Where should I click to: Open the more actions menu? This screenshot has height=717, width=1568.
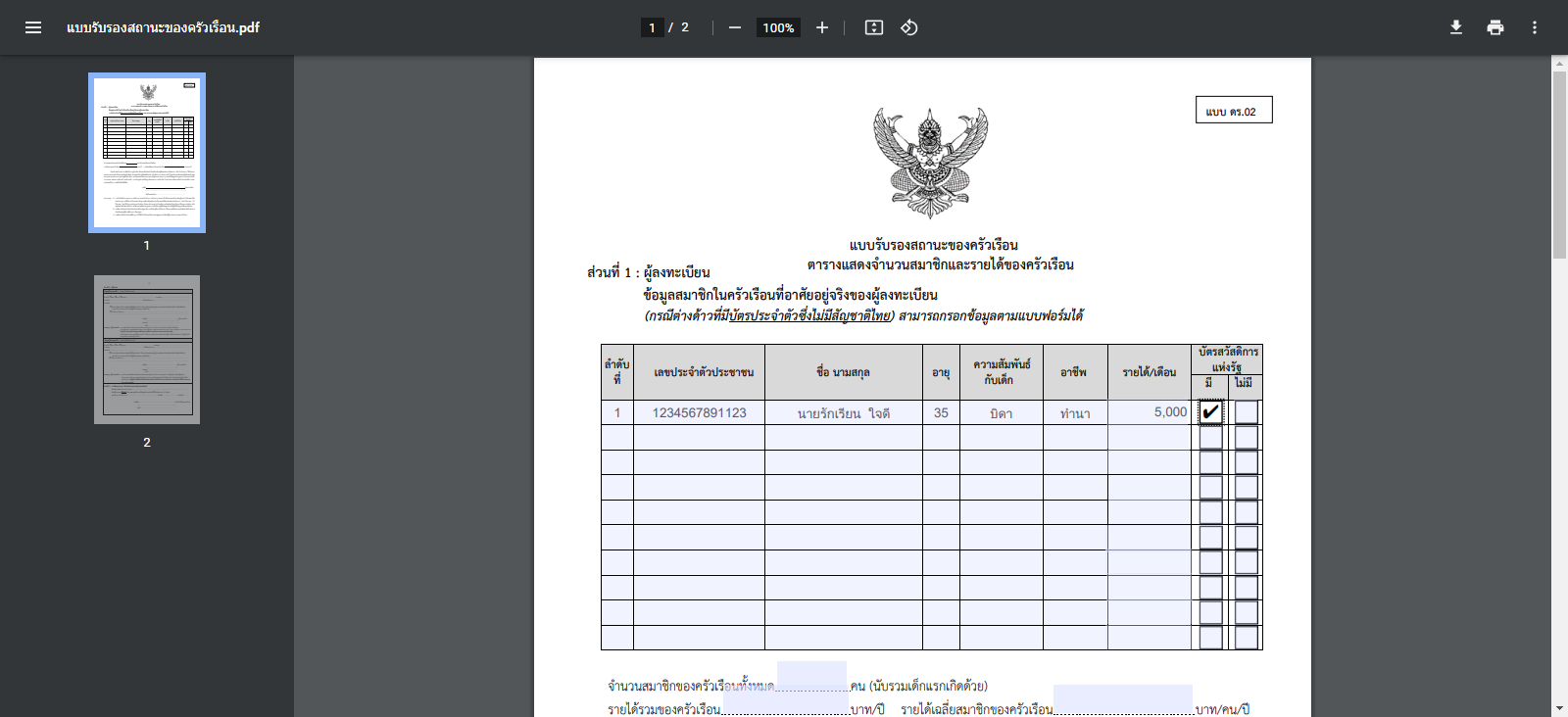[1535, 27]
